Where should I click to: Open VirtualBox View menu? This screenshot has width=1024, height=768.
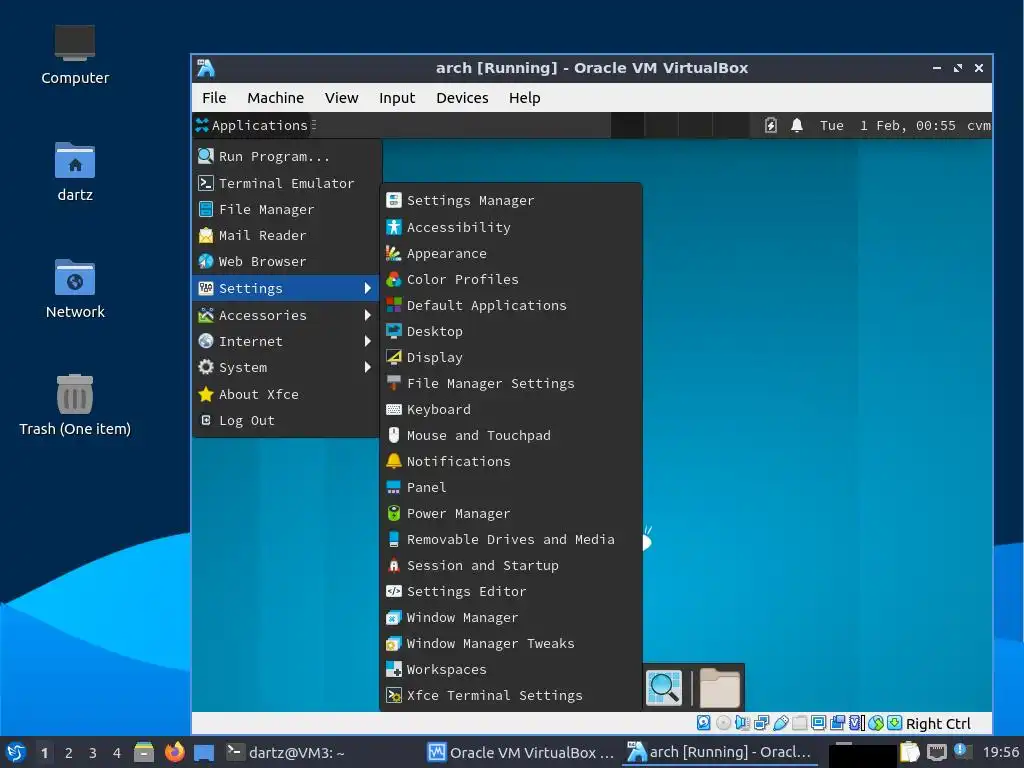[x=342, y=98]
